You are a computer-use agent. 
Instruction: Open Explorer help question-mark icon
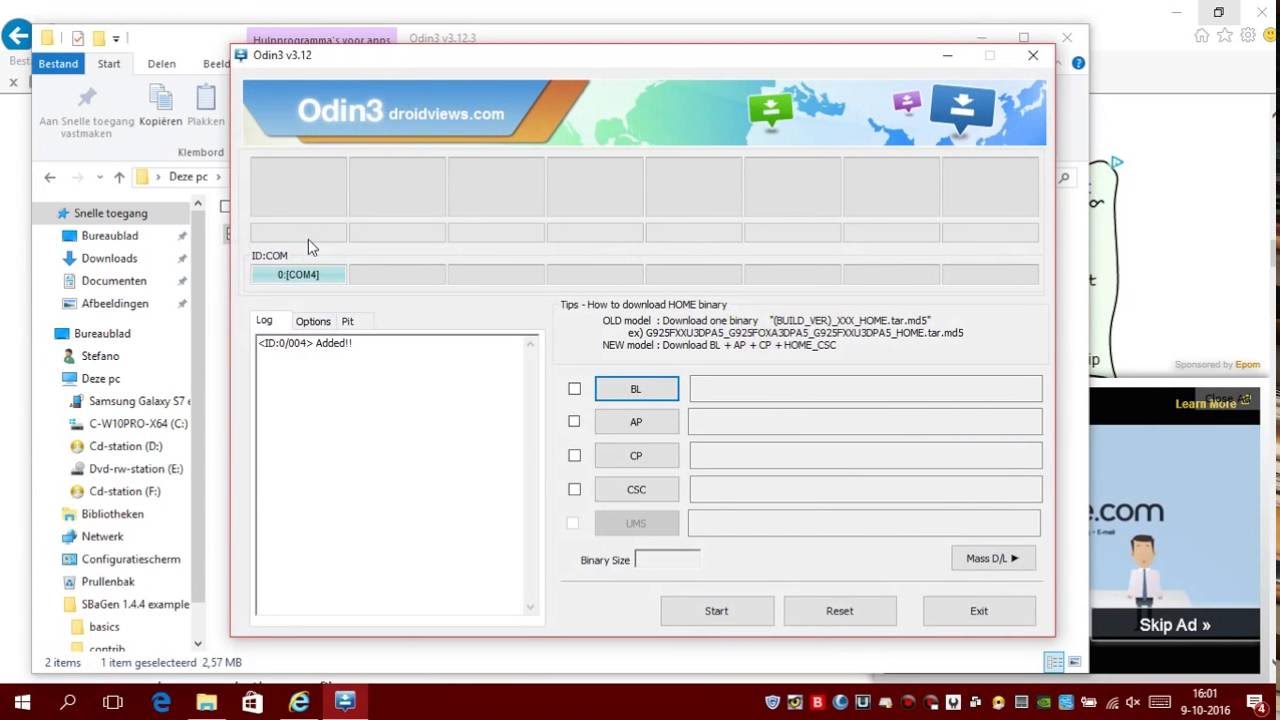pos(1078,63)
